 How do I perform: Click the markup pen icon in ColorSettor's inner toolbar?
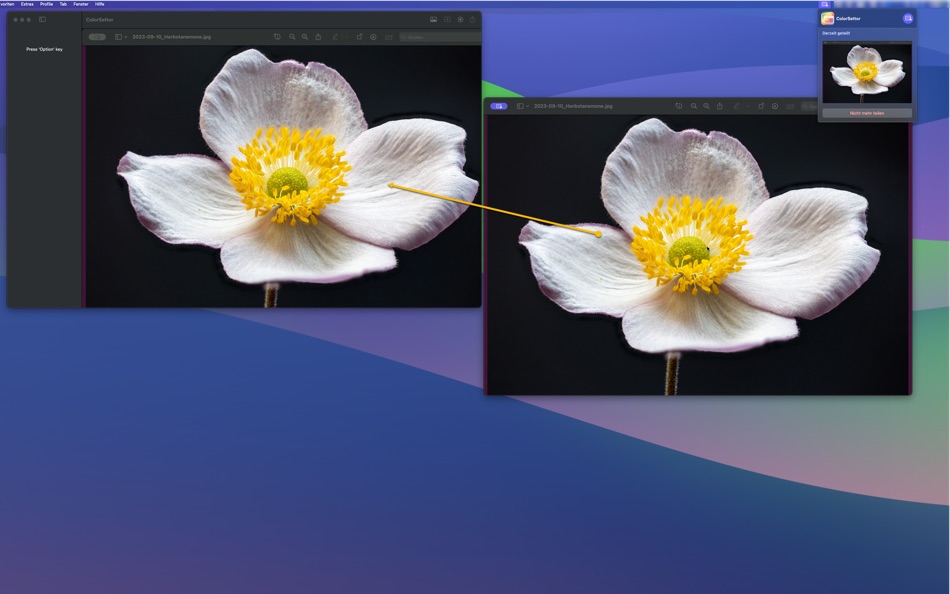point(334,37)
